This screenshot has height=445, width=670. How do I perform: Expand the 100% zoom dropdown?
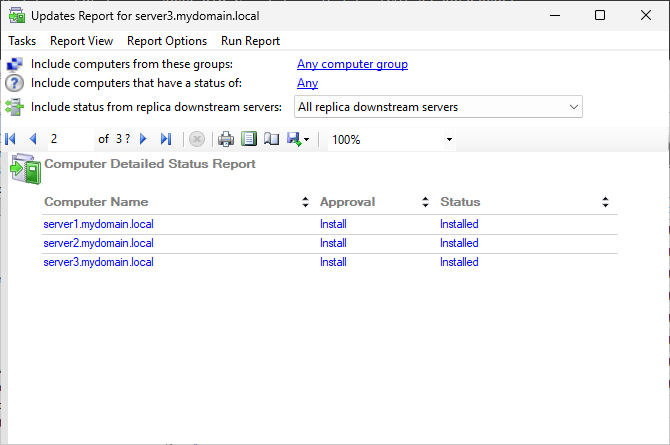click(449, 139)
